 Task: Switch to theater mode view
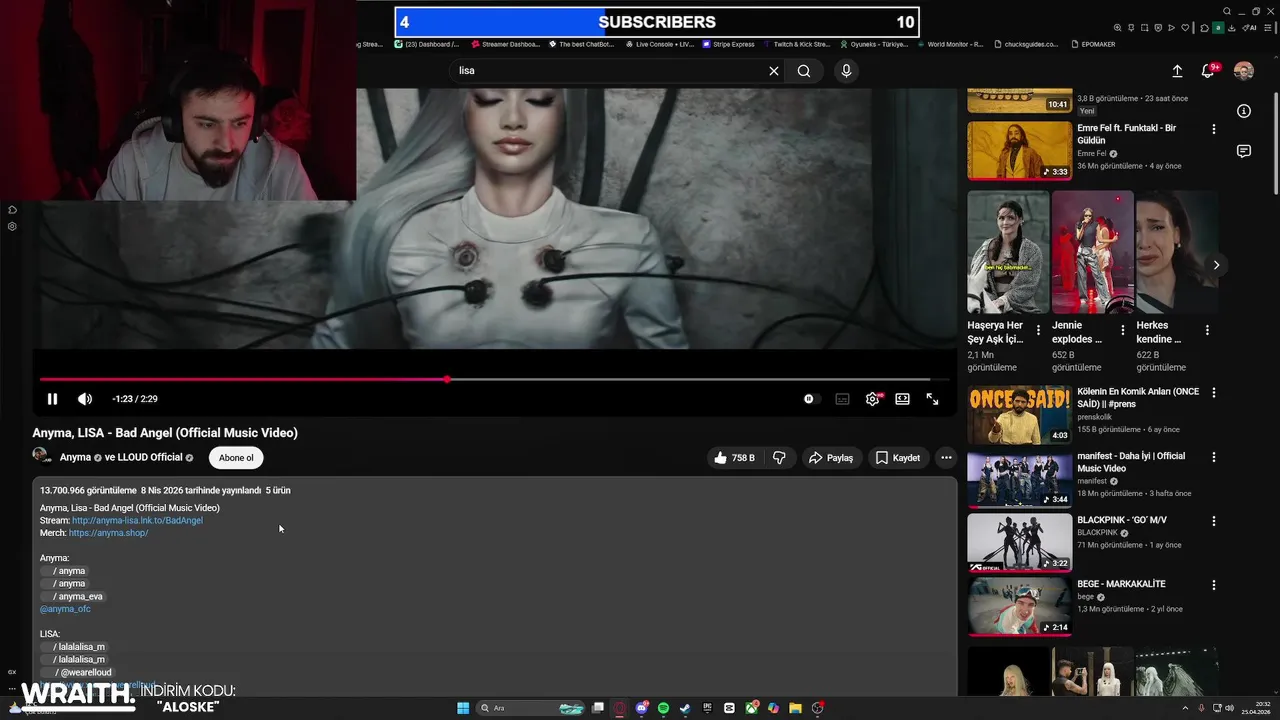point(902,399)
